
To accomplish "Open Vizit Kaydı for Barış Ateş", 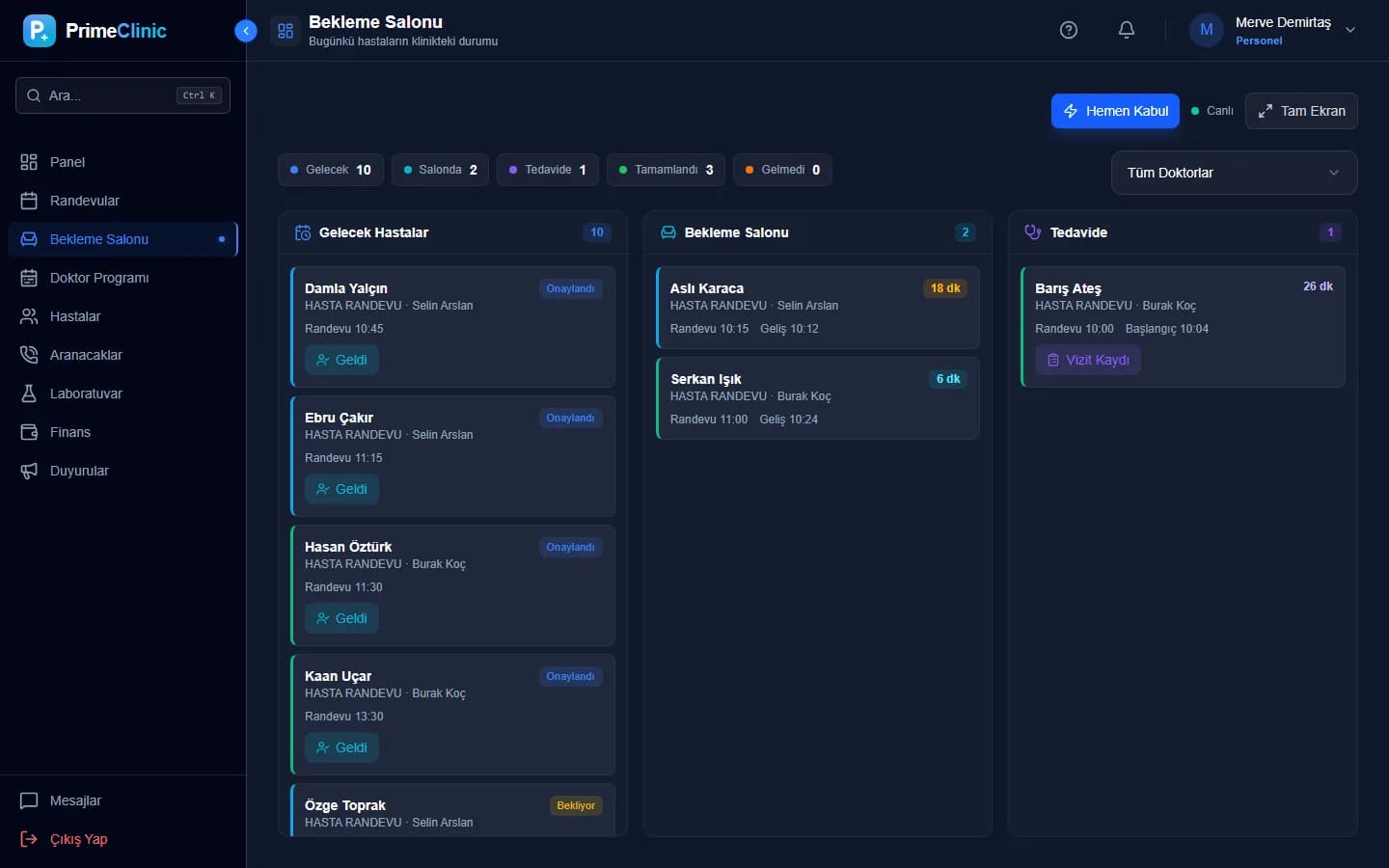I will pyautogui.click(x=1087, y=360).
